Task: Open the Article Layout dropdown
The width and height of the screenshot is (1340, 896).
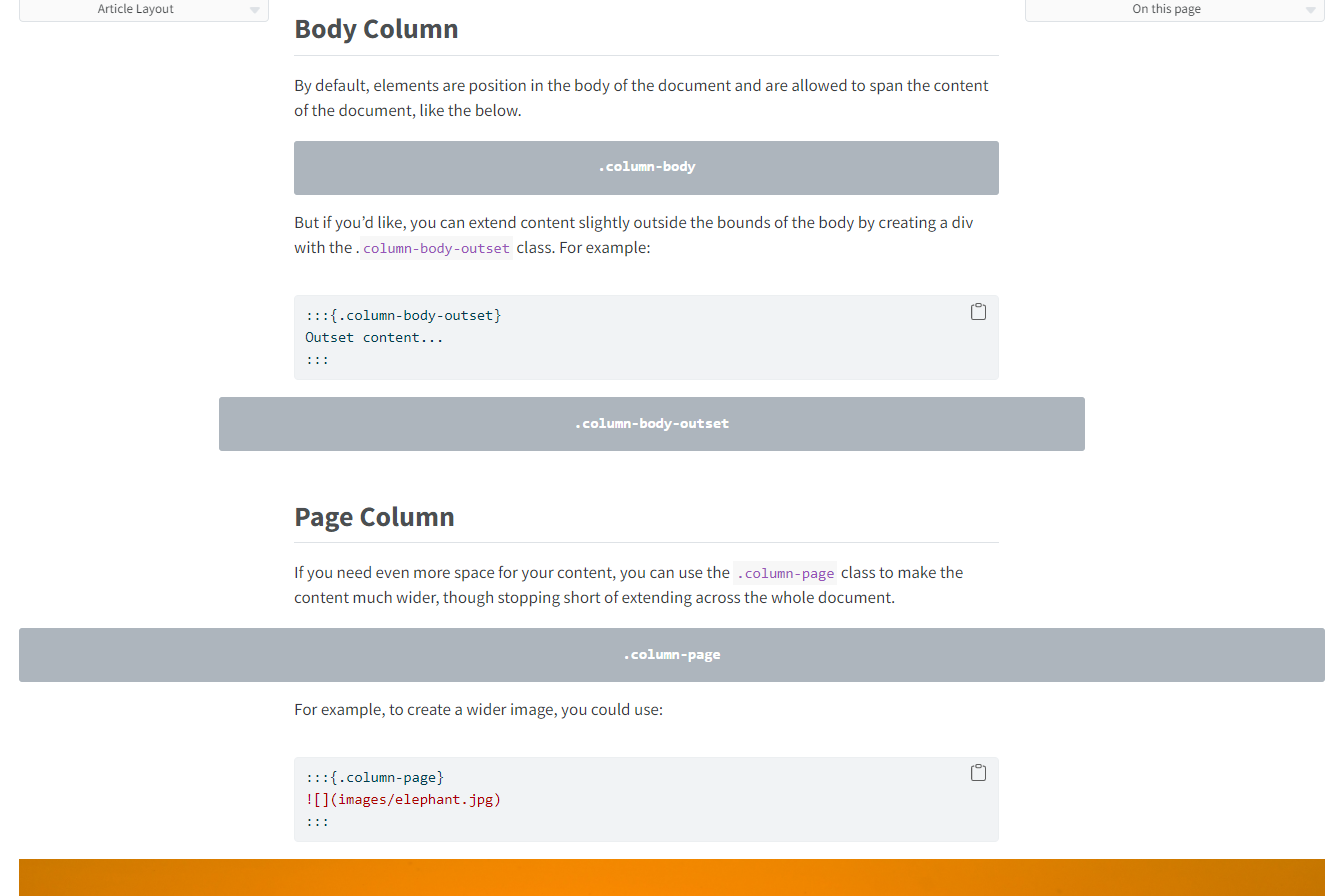Action: (144, 10)
